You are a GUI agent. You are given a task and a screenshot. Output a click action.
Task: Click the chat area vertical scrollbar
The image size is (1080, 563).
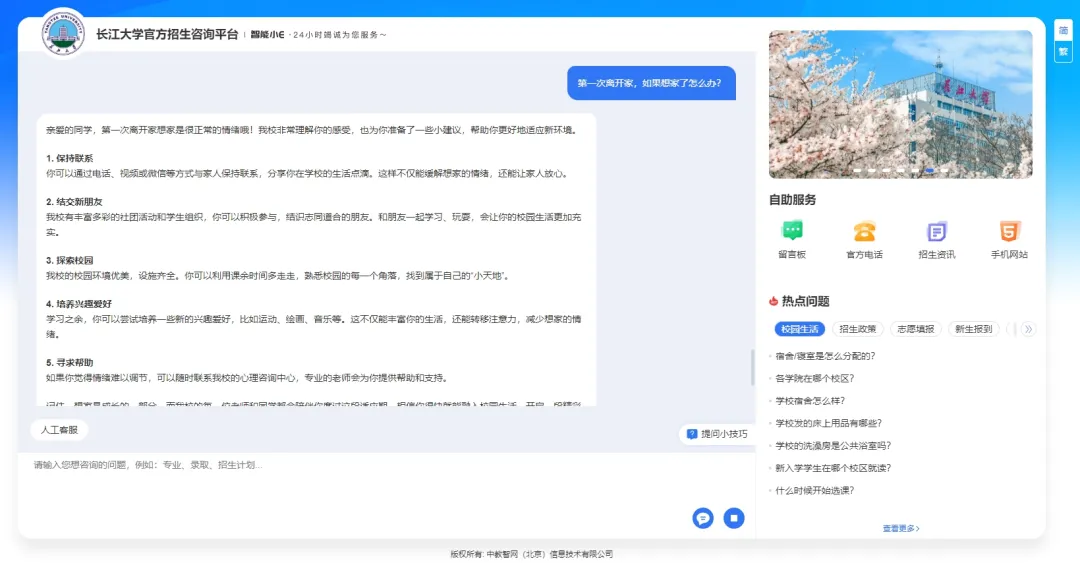[x=752, y=367]
